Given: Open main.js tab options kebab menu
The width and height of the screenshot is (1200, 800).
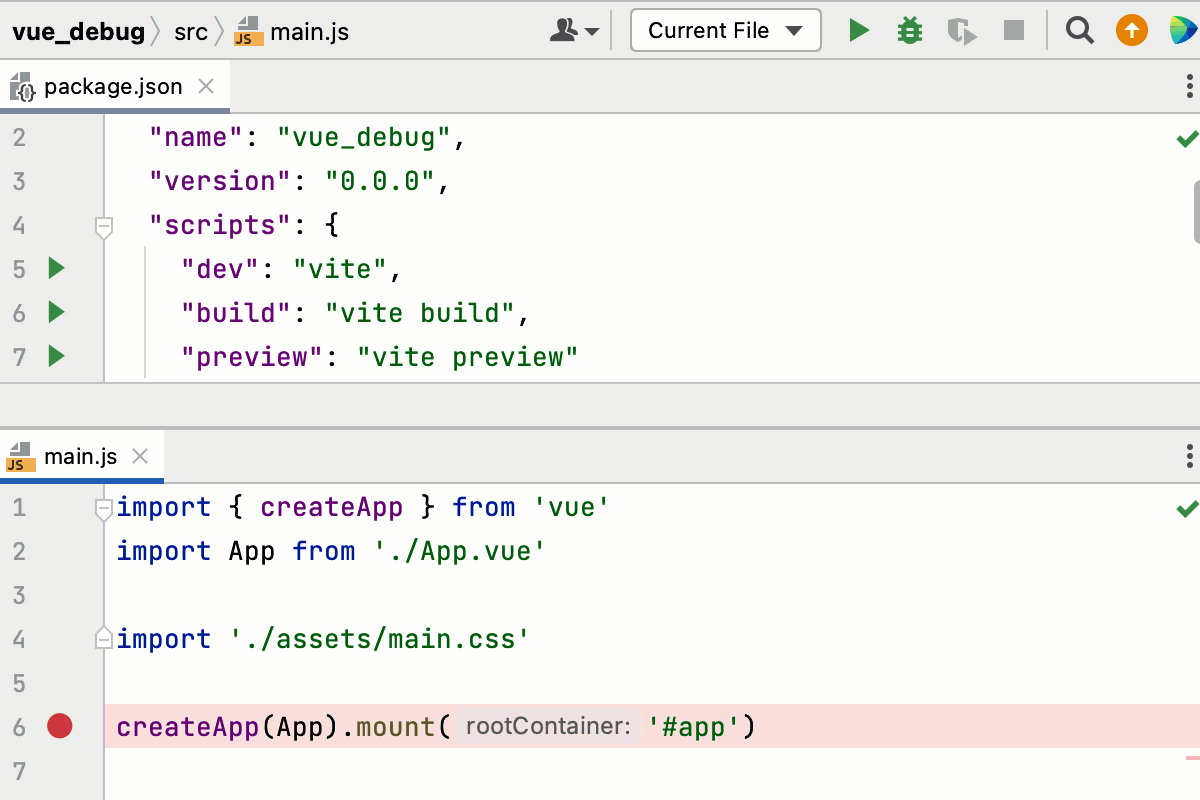Looking at the screenshot, I should tap(1189, 457).
